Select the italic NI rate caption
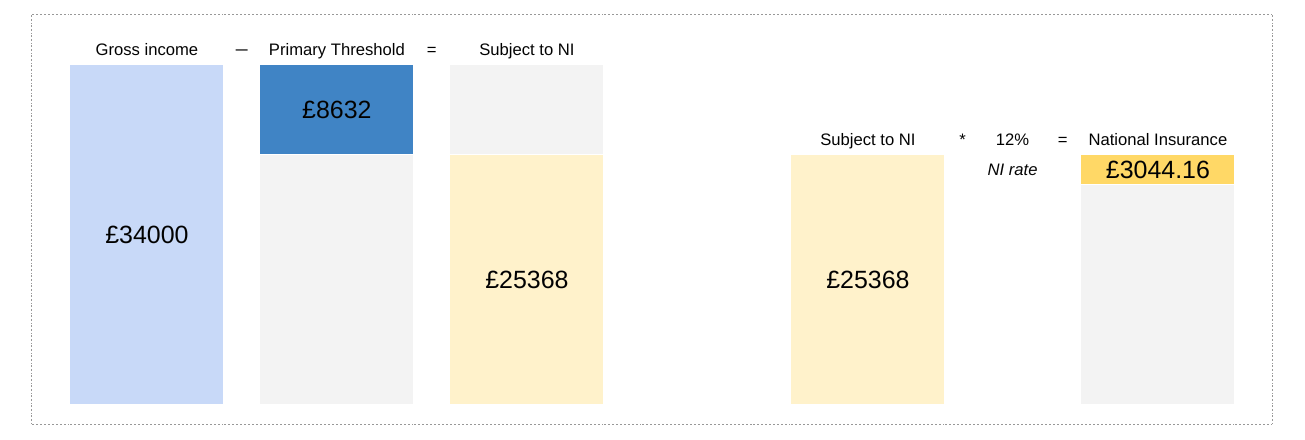1305x440 pixels. tap(1012, 170)
